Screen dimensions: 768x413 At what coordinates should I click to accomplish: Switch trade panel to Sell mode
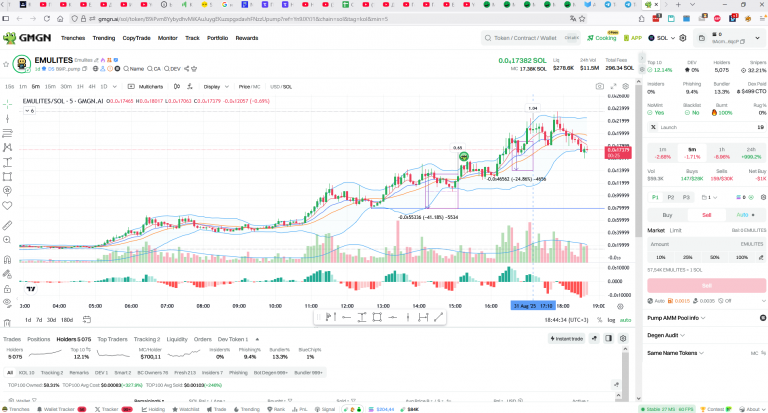point(707,215)
